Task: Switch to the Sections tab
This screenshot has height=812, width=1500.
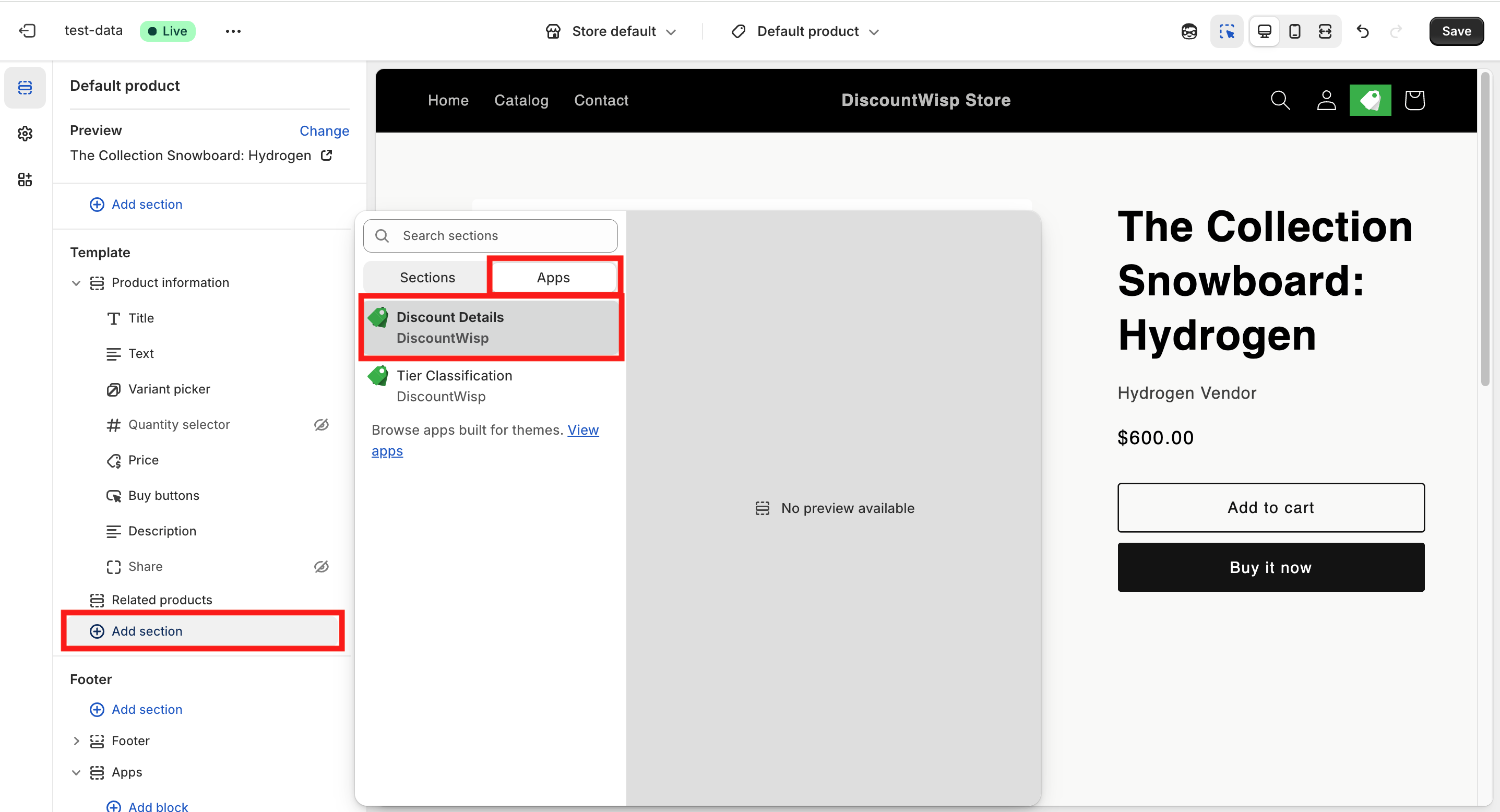Action: click(x=427, y=277)
